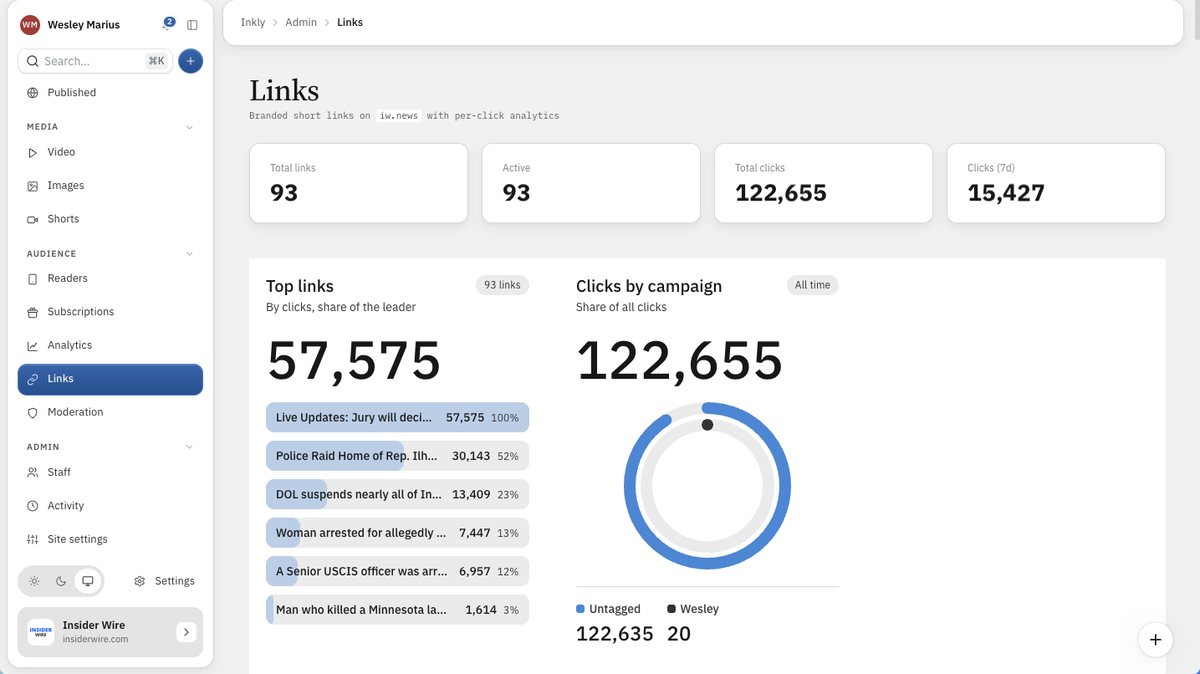Image resolution: width=1200 pixels, height=674 pixels.
Task: Click the Staff people icon
Action: point(33,472)
